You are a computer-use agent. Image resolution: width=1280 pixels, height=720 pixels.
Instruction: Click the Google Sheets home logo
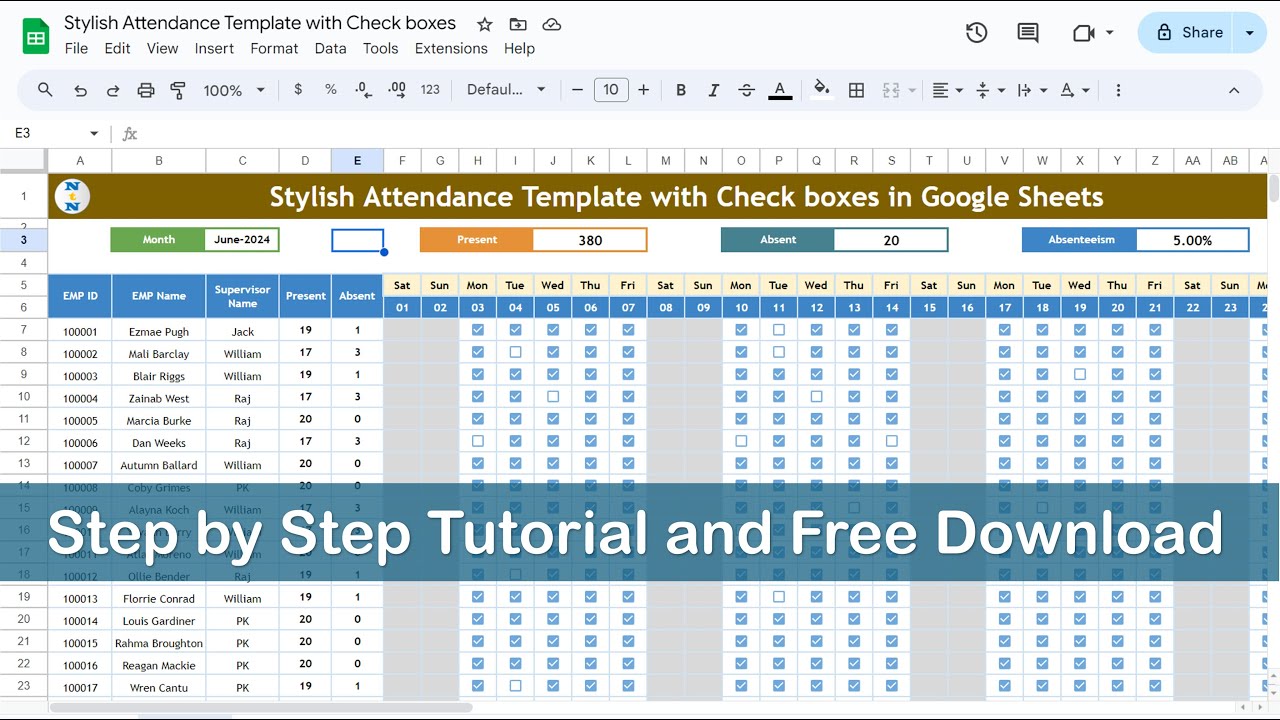(36, 37)
